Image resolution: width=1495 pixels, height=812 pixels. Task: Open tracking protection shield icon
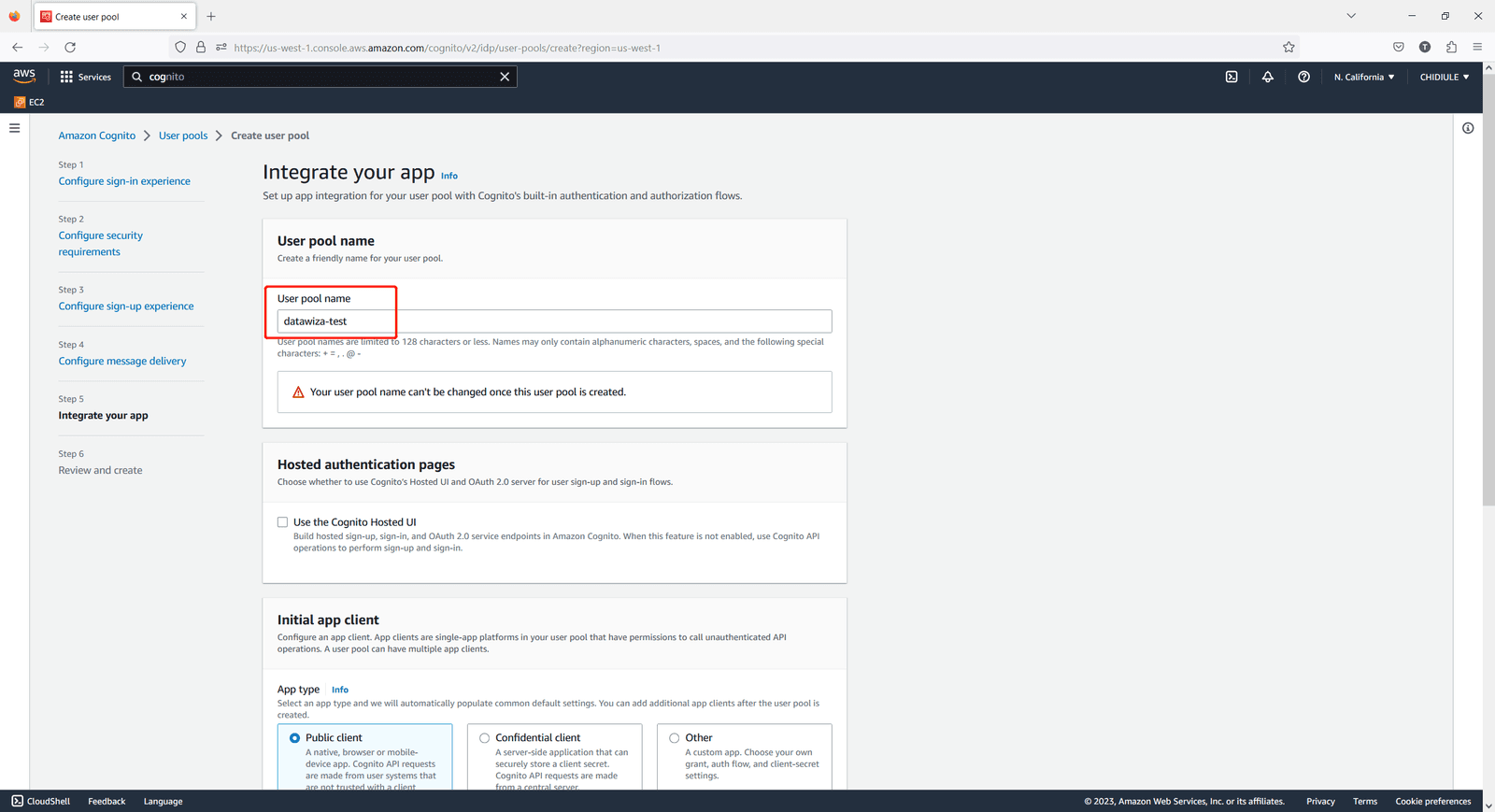coord(180,47)
